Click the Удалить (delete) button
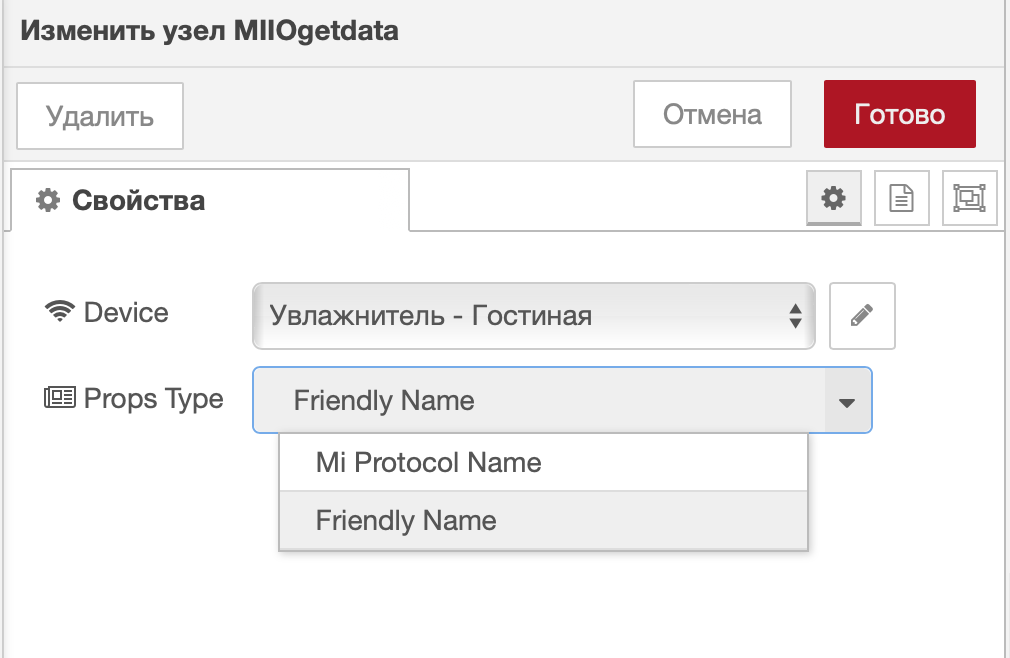The height and width of the screenshot is (658, 1010). pyautogui.click(x=100, y=116)
